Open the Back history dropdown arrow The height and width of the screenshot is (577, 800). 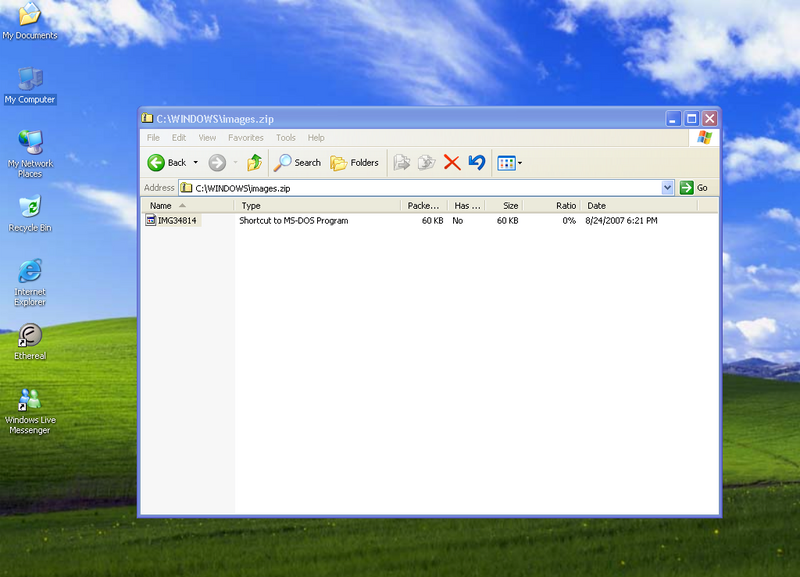(195, 163)
